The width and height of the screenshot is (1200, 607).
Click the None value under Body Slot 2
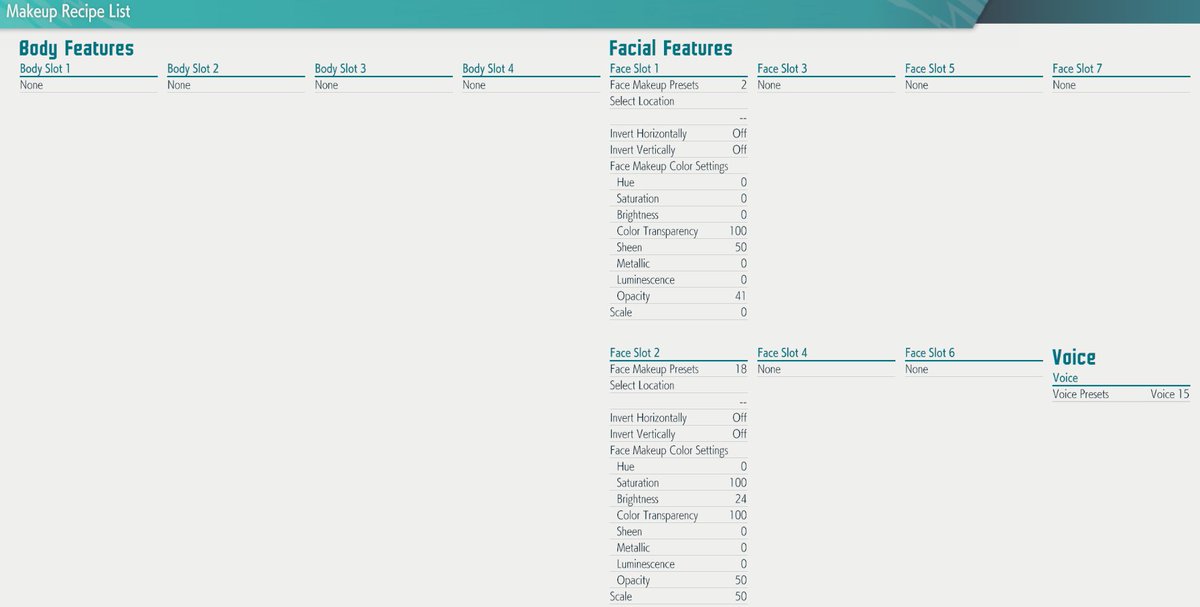179,85
